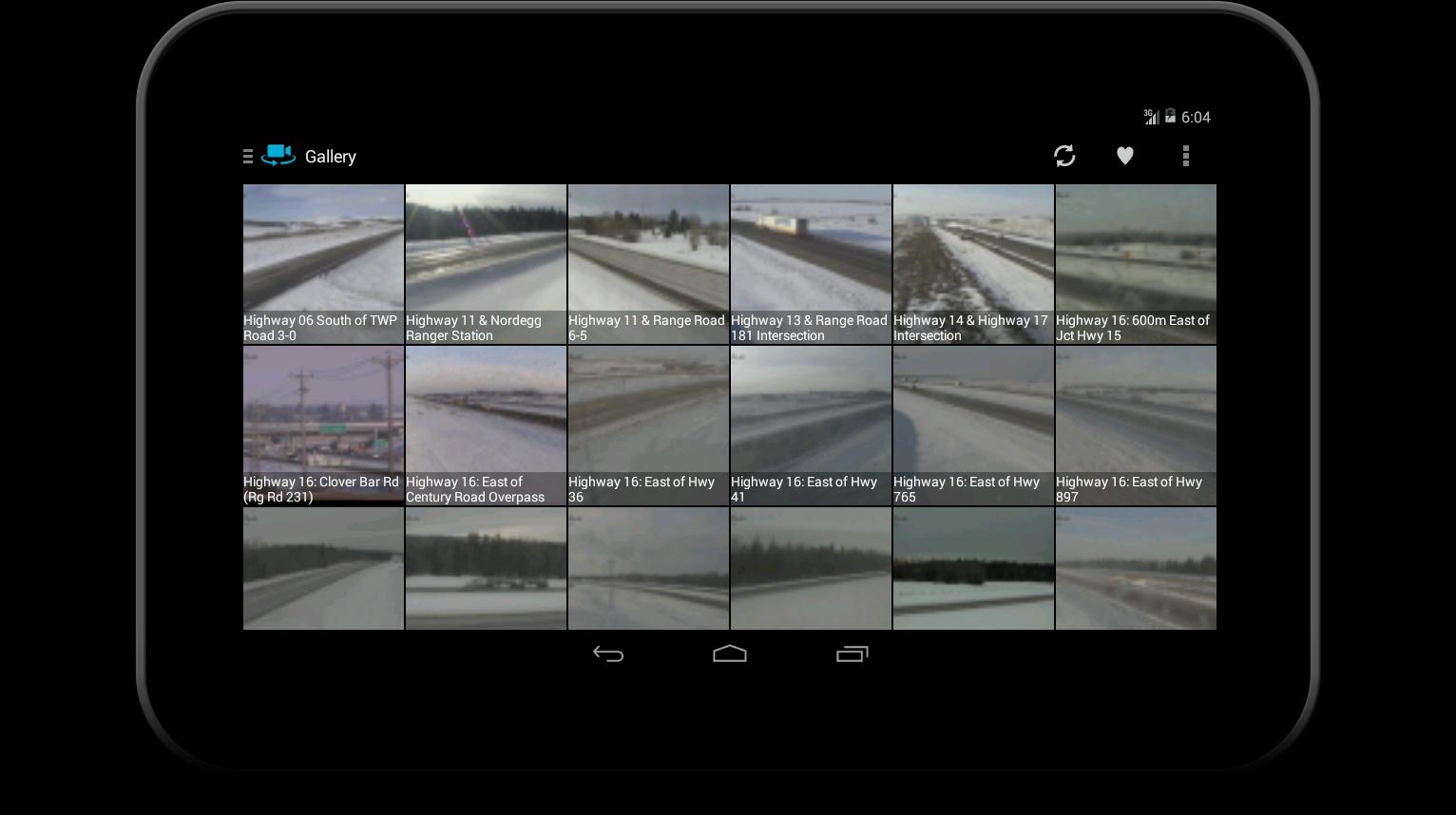Open Highway 16: East of Hwy 36 camera
This screenshot has height=815, width=1456.
648,426
